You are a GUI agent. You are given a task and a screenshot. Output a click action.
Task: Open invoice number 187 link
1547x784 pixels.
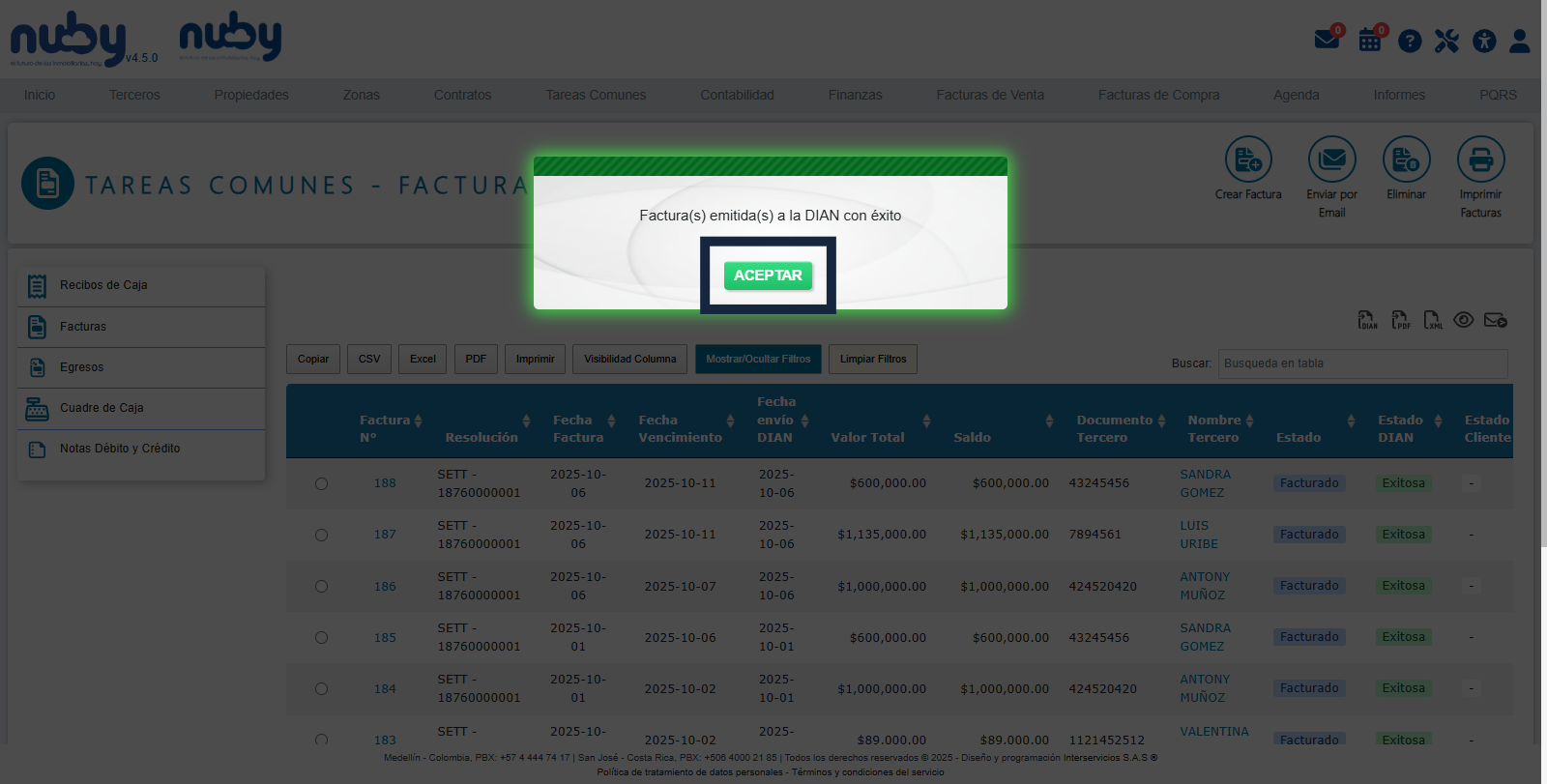click(x=385, y=535)
